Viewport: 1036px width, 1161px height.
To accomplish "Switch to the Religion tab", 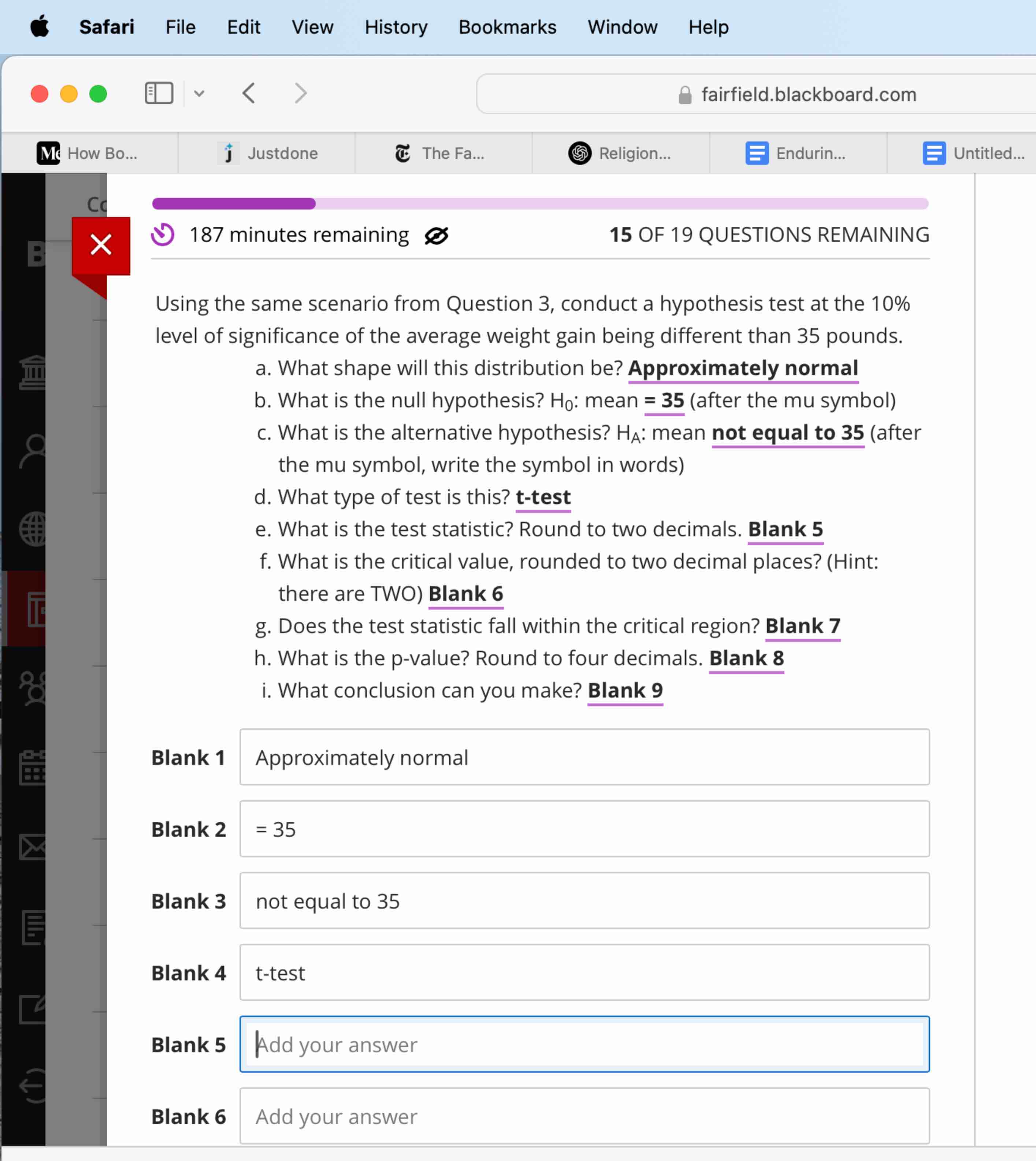I will click(x=620, y=153).
